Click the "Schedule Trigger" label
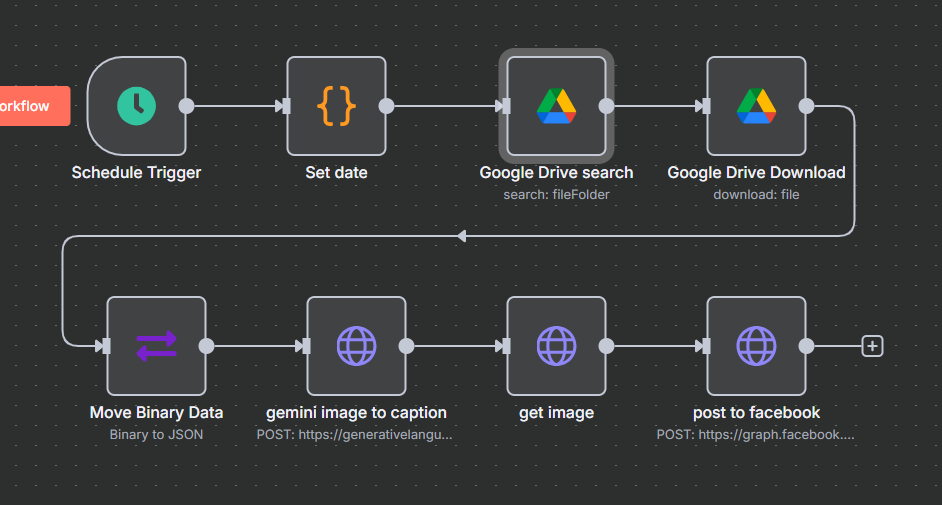 (x=136, y=173)
